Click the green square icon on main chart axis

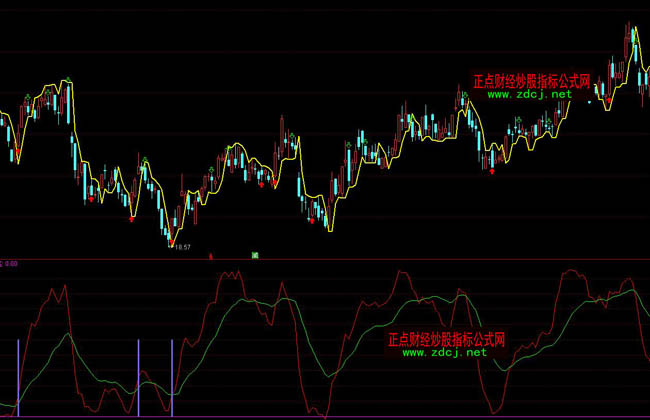pos(255,256)
